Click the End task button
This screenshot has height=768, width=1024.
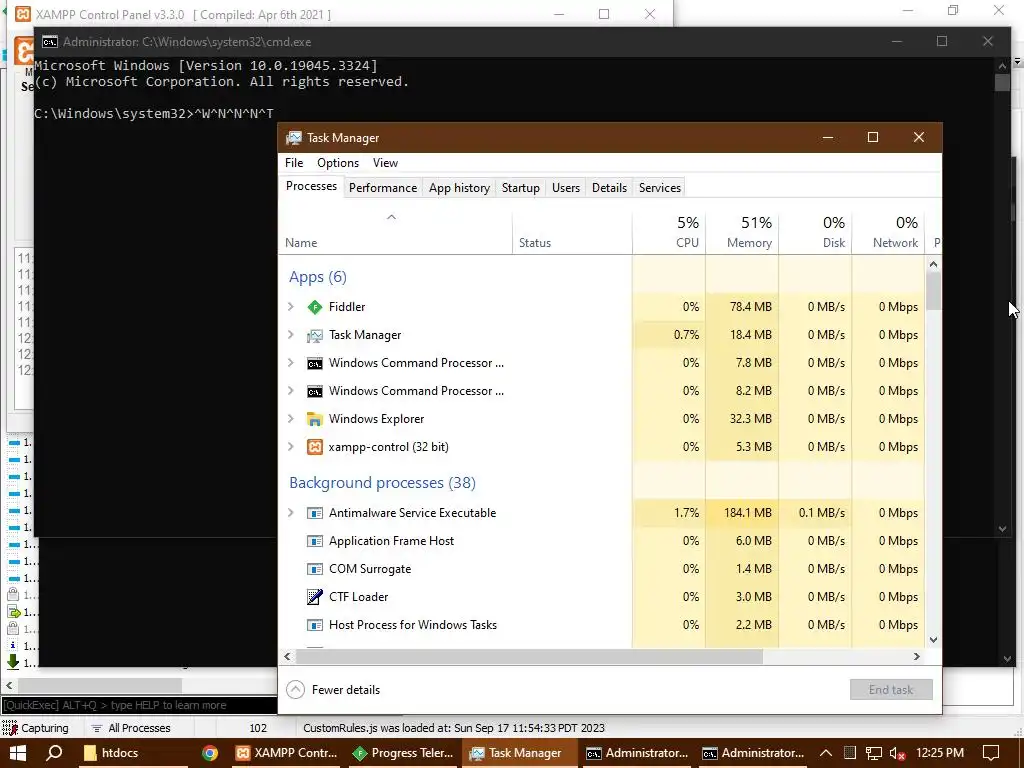click(x=891, y=690)
